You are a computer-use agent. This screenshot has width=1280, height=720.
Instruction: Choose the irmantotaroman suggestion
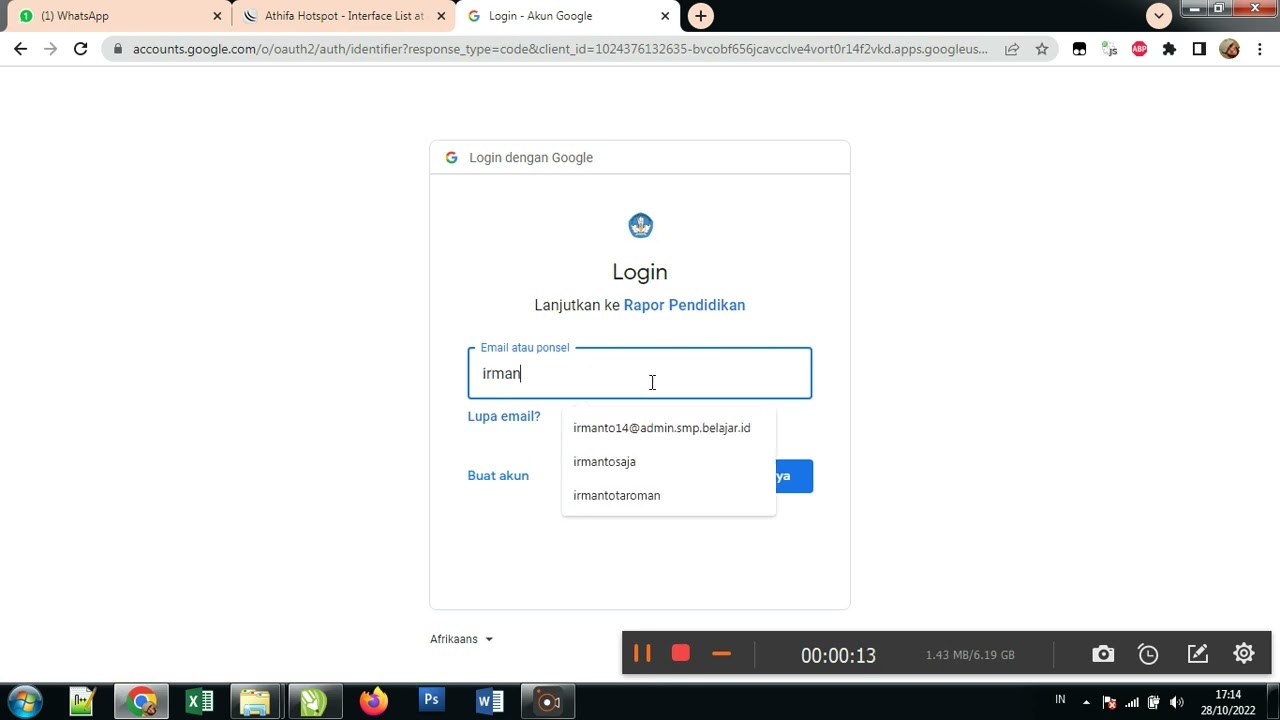(668, 496)
